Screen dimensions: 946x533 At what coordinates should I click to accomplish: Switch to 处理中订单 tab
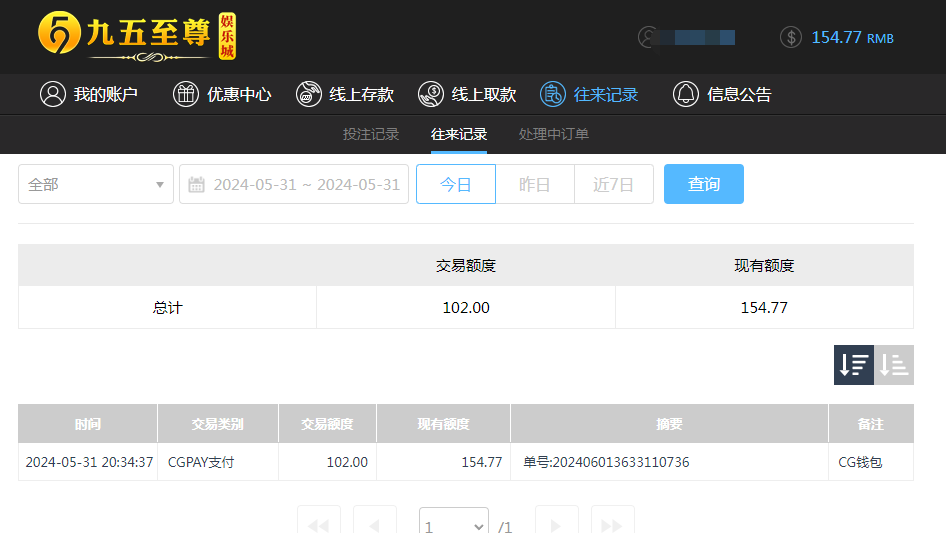tap(554, 134)
